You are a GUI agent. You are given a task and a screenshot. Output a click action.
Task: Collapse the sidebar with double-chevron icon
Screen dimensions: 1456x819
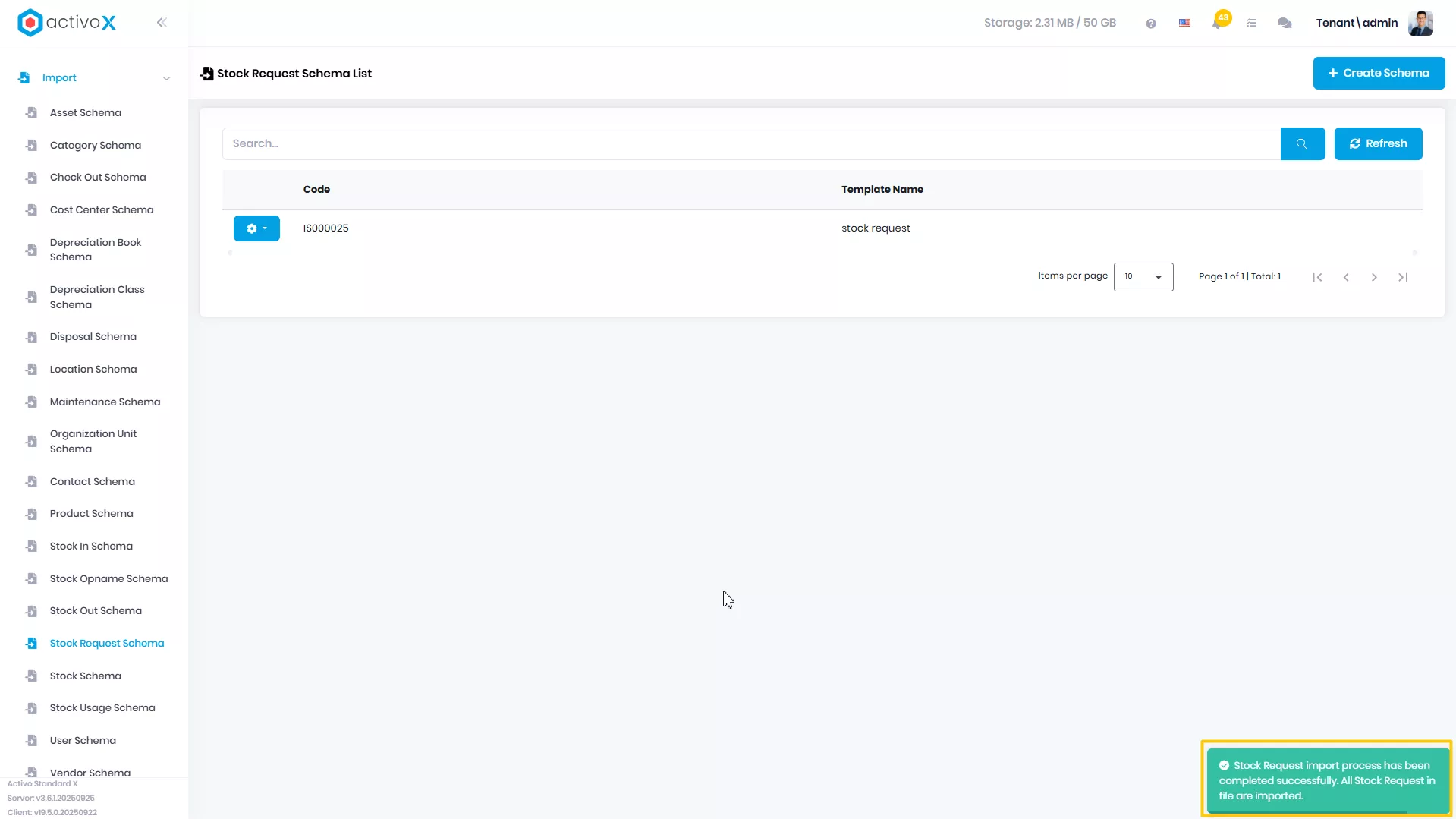(x=162, y=23)
